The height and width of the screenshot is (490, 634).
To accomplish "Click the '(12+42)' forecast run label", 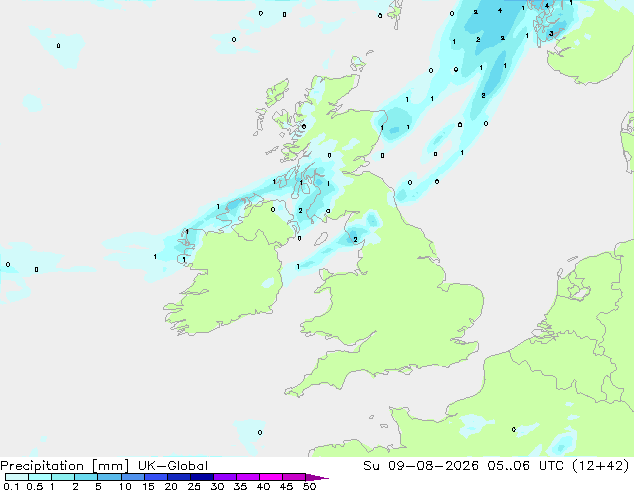I will pyautogui.click(x=601, y=466).
